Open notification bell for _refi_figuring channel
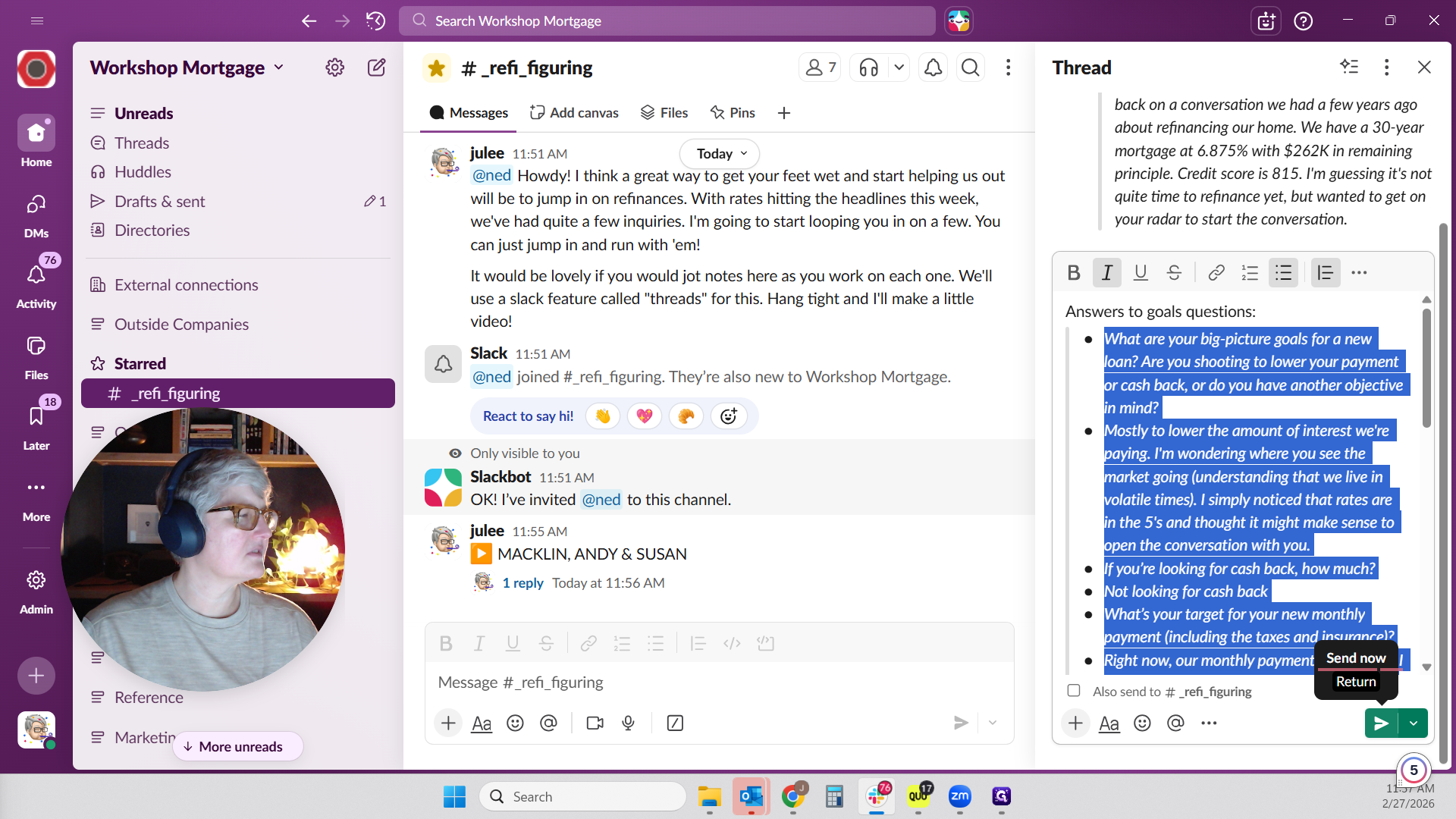The width and height of the screenshot is (1456, 819). 933,68
